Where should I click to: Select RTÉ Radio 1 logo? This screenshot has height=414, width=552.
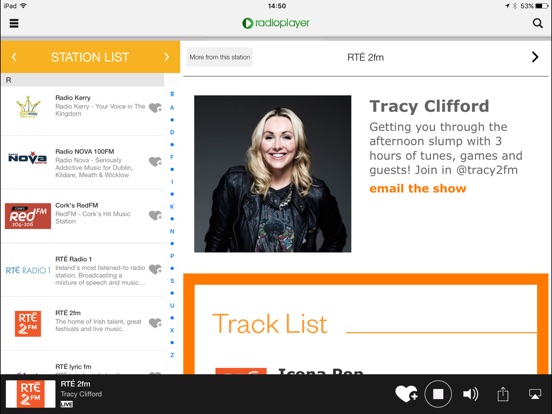28,270
